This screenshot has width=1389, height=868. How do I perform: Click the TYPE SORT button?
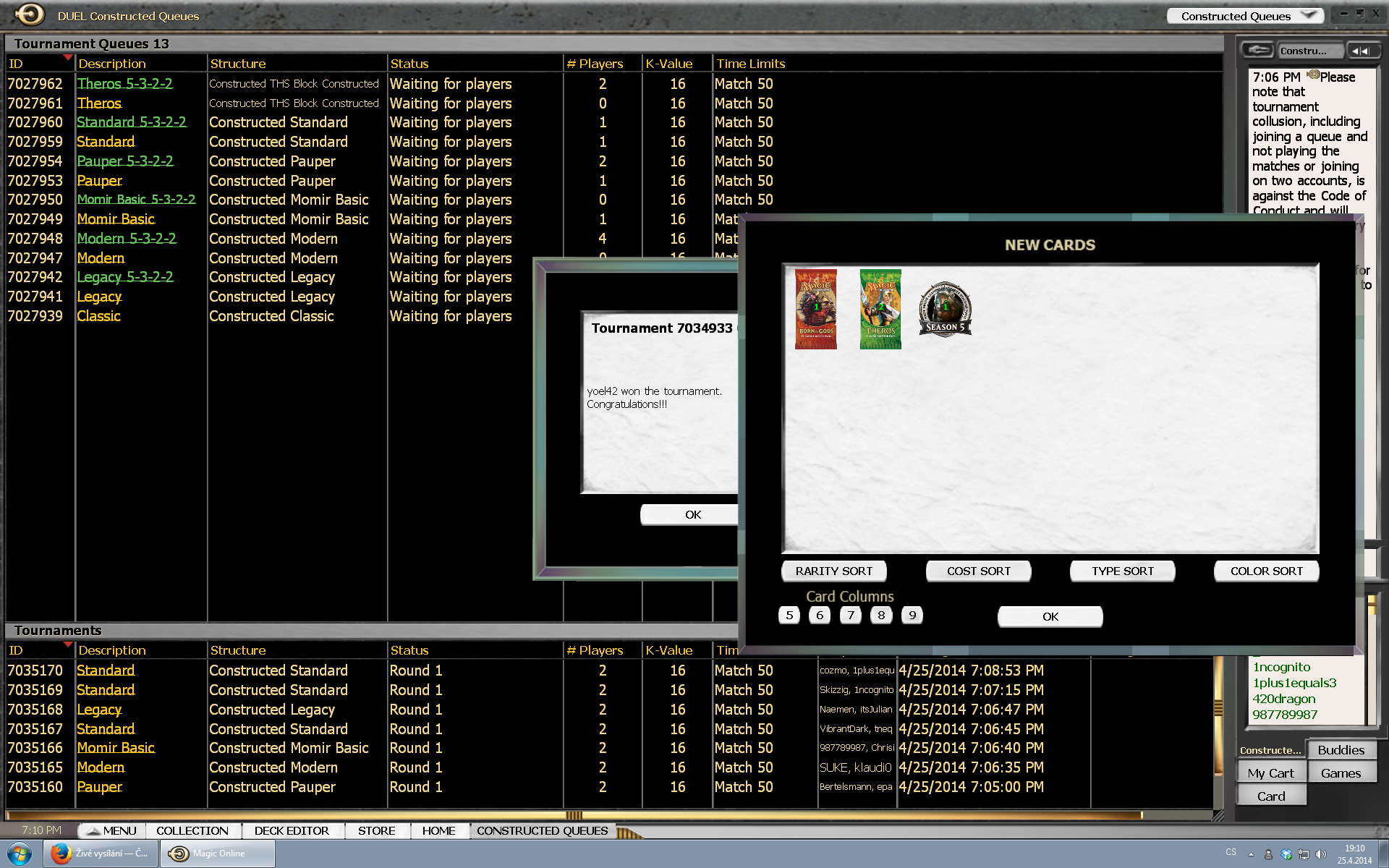[1123, 571]
